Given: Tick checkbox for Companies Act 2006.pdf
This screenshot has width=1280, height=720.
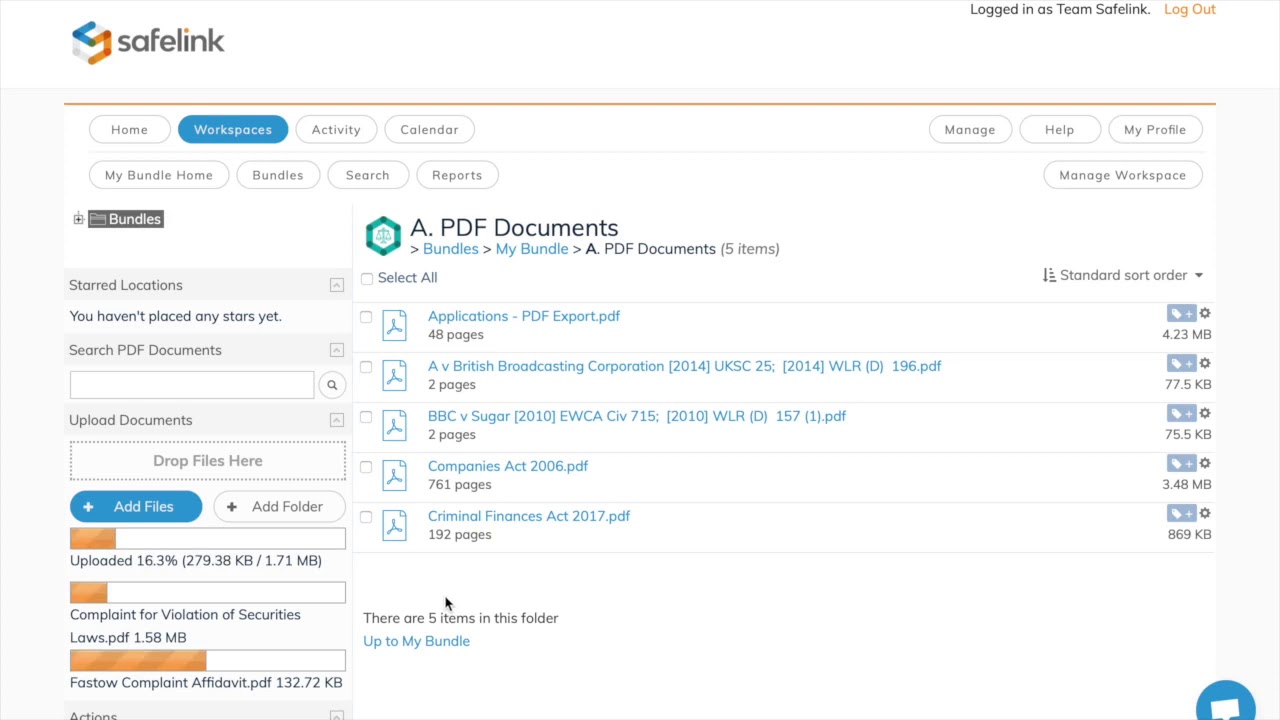Looking at the screenshot, I should [366, 467].
